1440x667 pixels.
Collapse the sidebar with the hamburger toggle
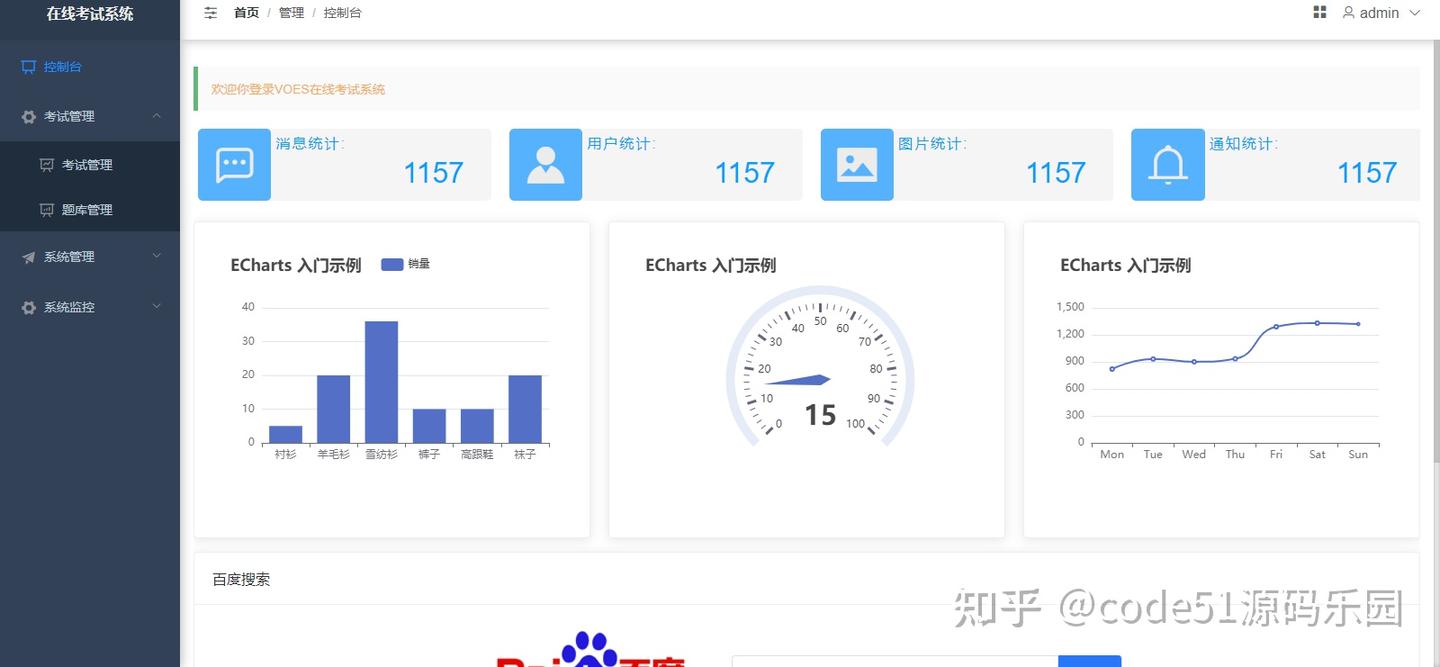click(x=210, y=13)
